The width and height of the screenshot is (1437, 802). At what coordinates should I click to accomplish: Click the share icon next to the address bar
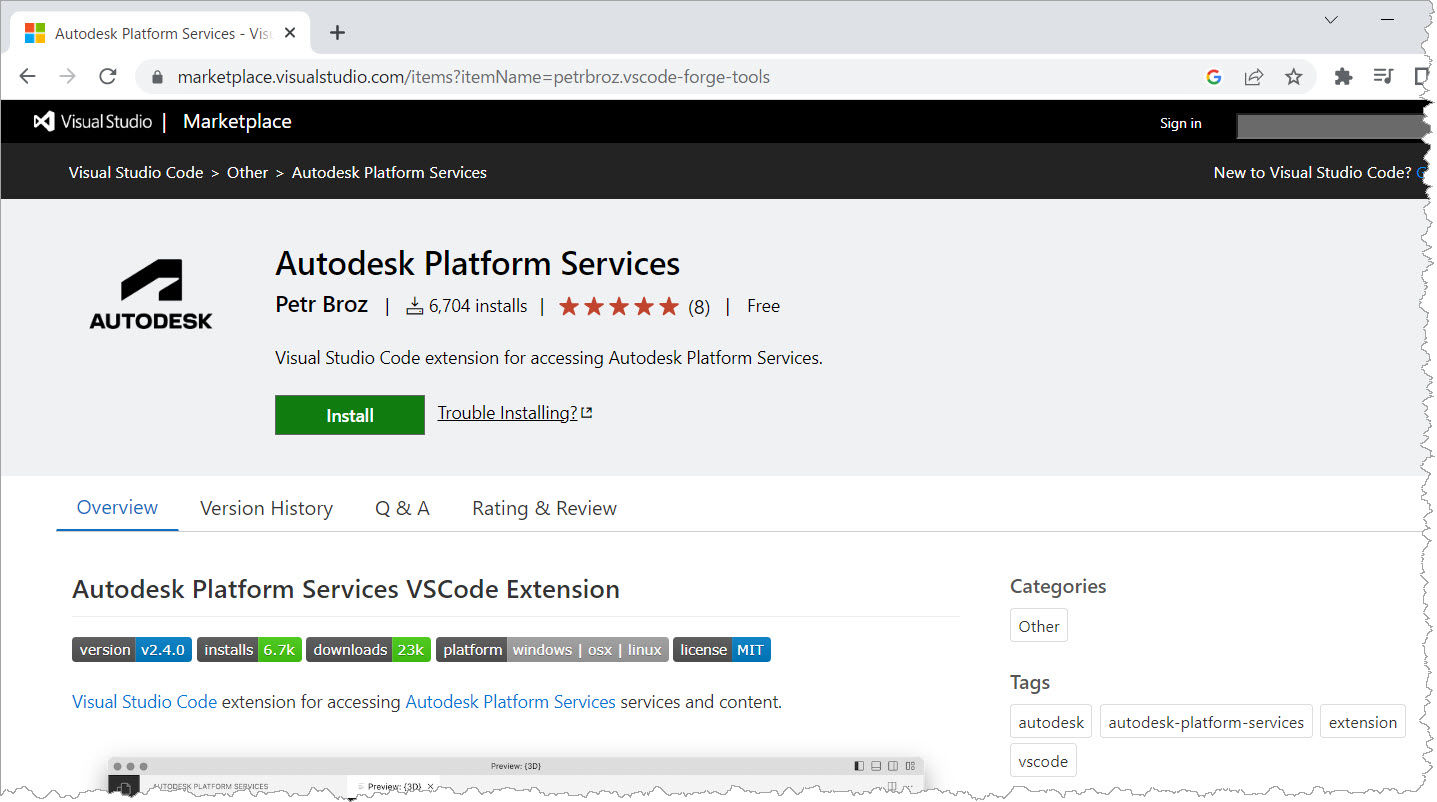pyautogui.click(x=1254, y=76)
